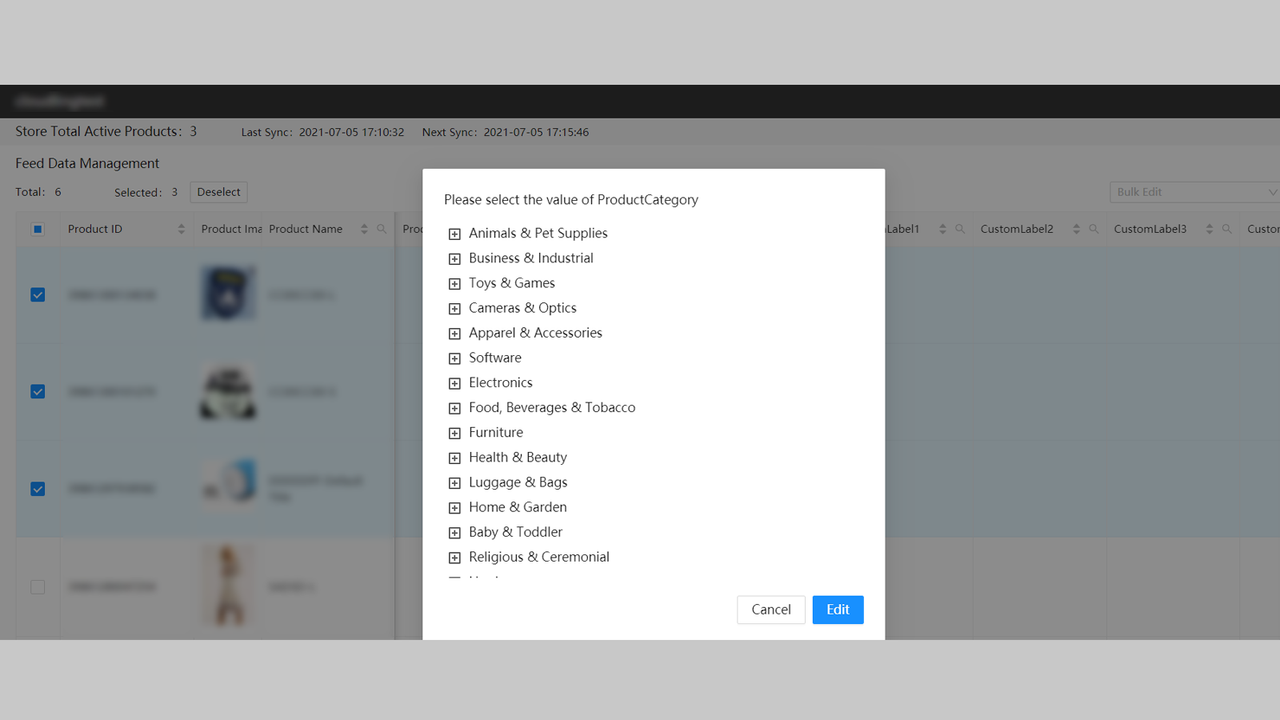Click the sort arrows on CustomLabel2 column
This screenshot has width=1280, height=720.
tap(1074, 228)
